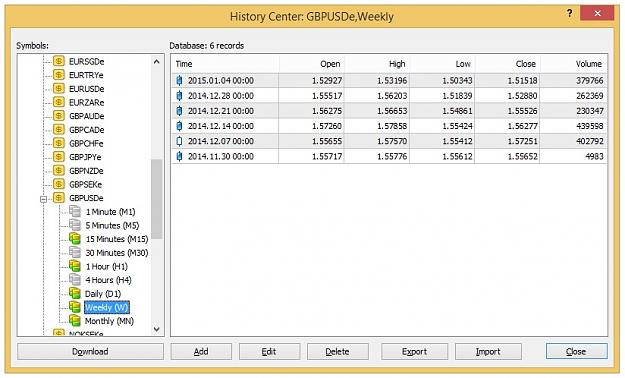This screenshot has width=625, height=378.
Task: Click the 1 Hour (H1) database icon
Action: [75, 266]
